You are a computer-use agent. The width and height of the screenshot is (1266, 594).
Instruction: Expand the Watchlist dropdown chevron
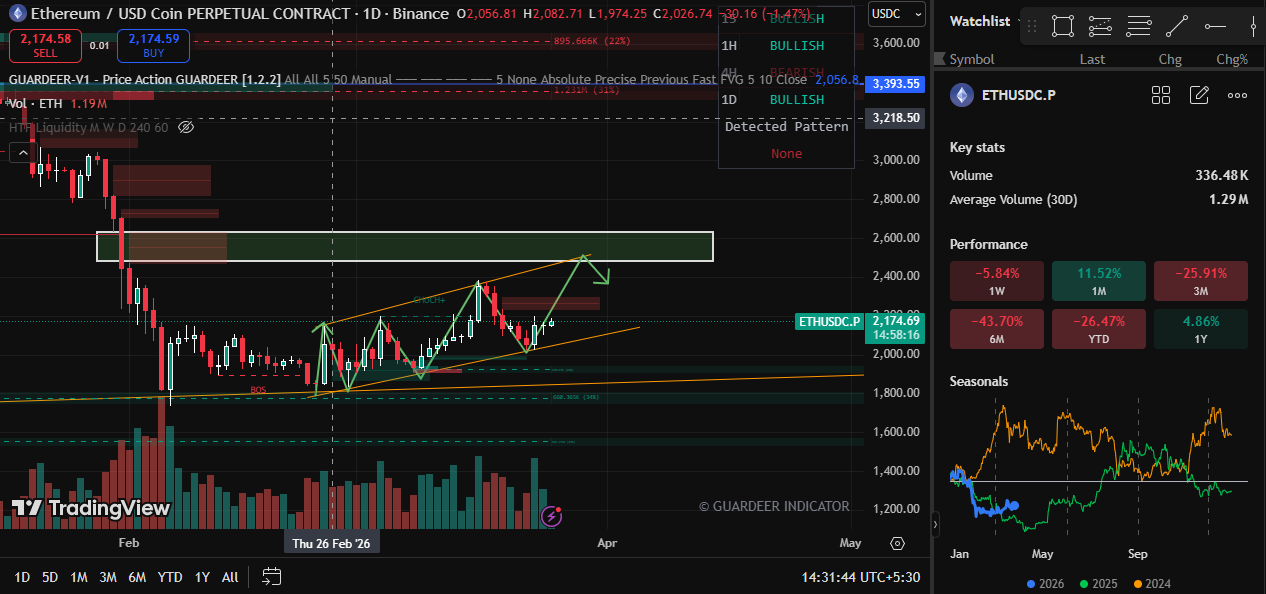(x=1018, y=21)
